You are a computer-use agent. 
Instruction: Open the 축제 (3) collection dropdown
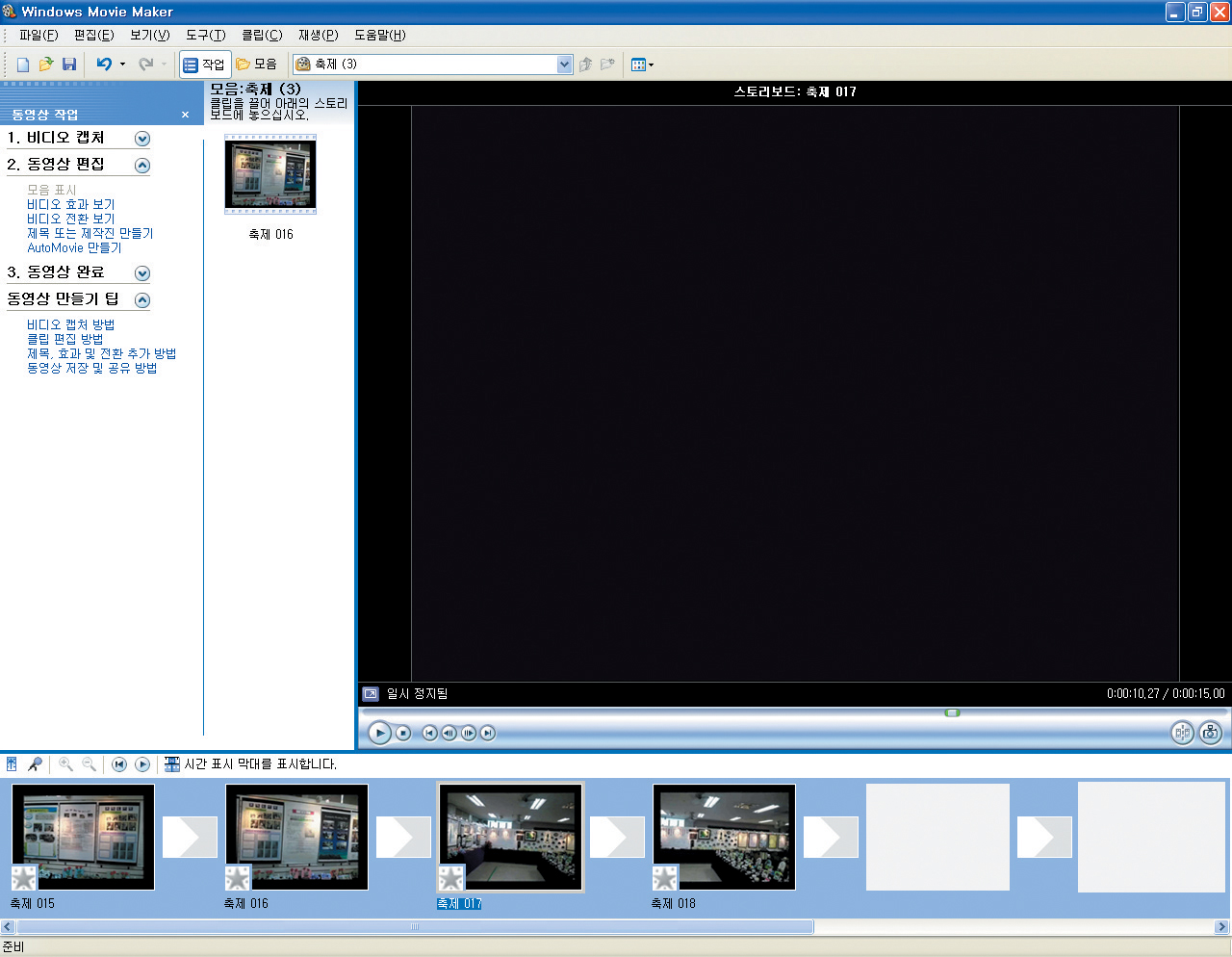point(564,65)
